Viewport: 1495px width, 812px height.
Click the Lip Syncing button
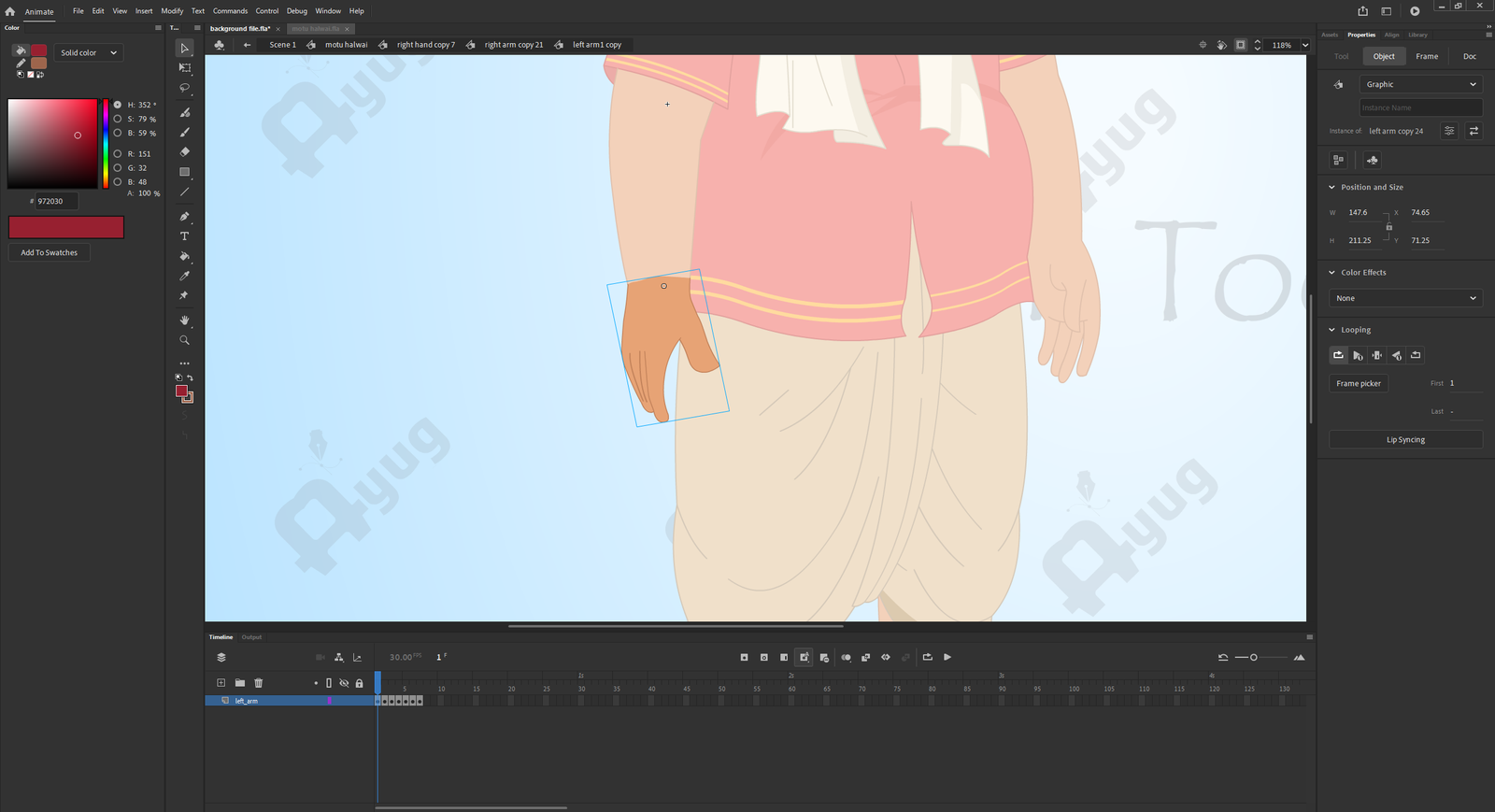pyautogui.click(x=1404, y=439)
